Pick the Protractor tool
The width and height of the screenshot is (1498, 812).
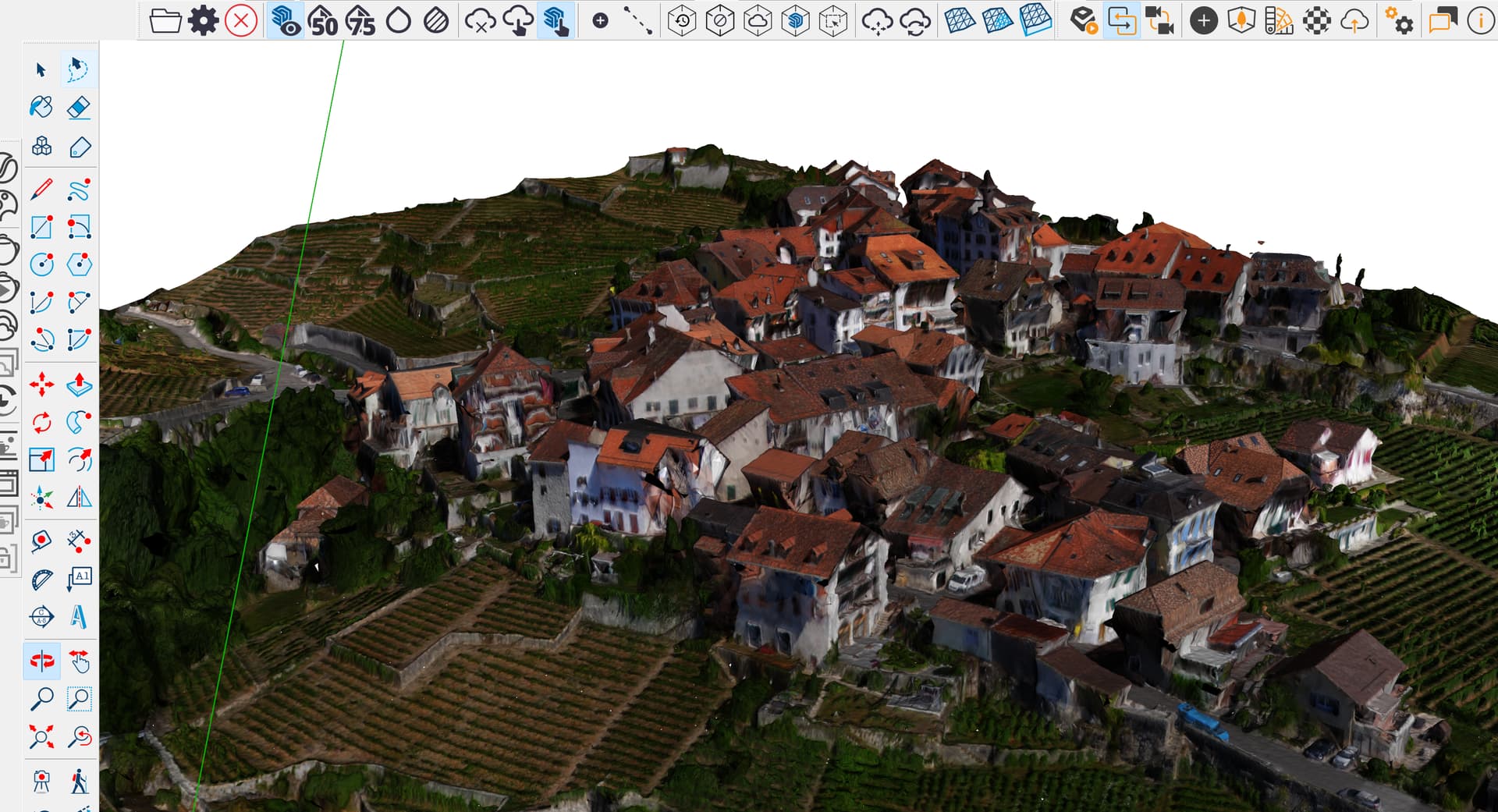coord(41,580)
